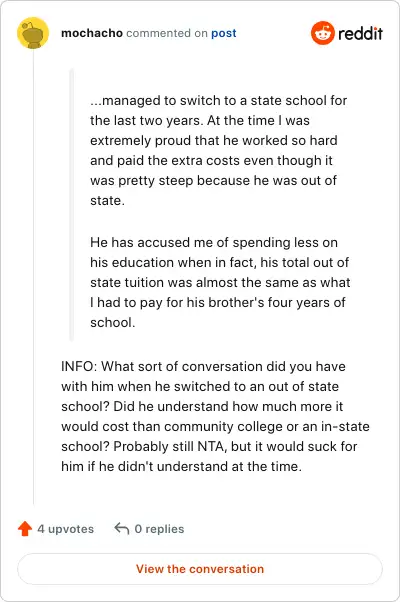This screenshot has height=602, width=400.
Task: Click the comment text beginning with INFO
Action: click(215, 417)
